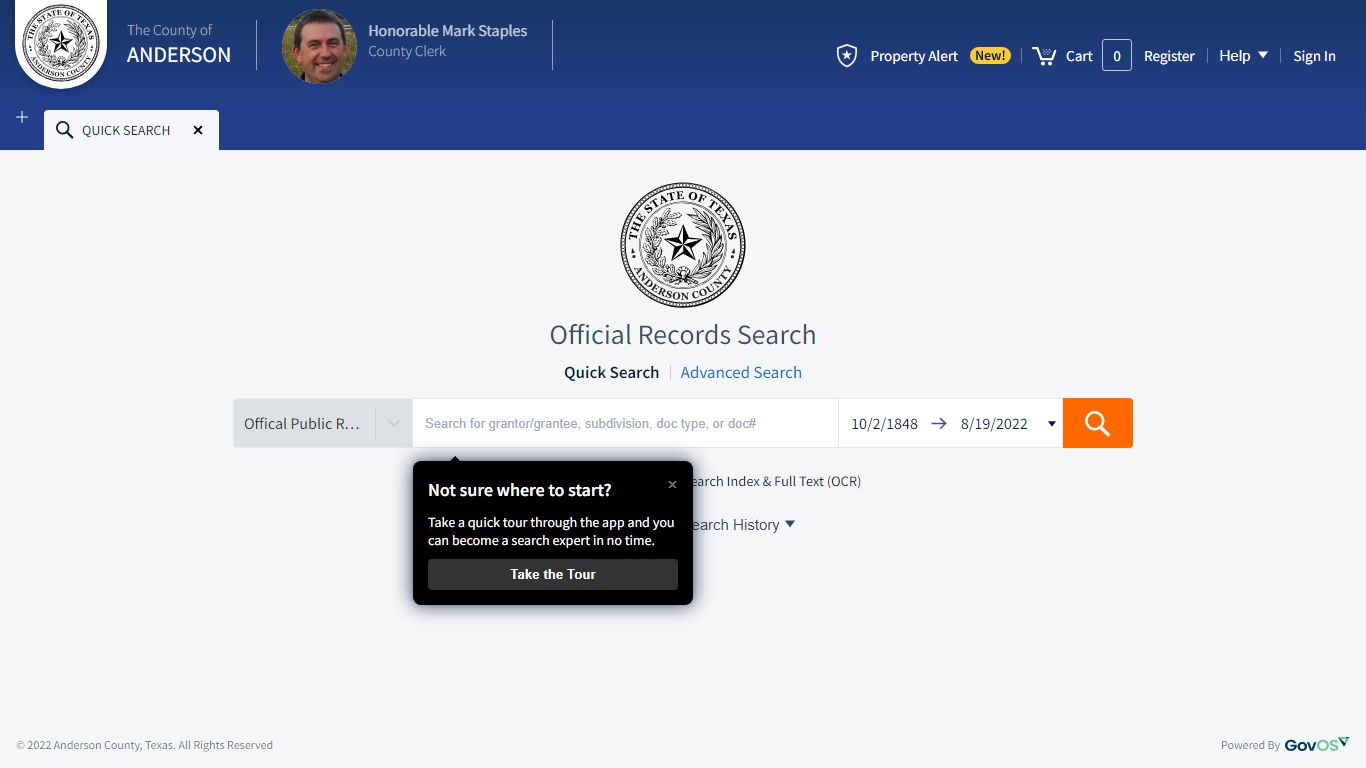
Task: Close the QUICK SEARCH tab
Action: (198, 130)
